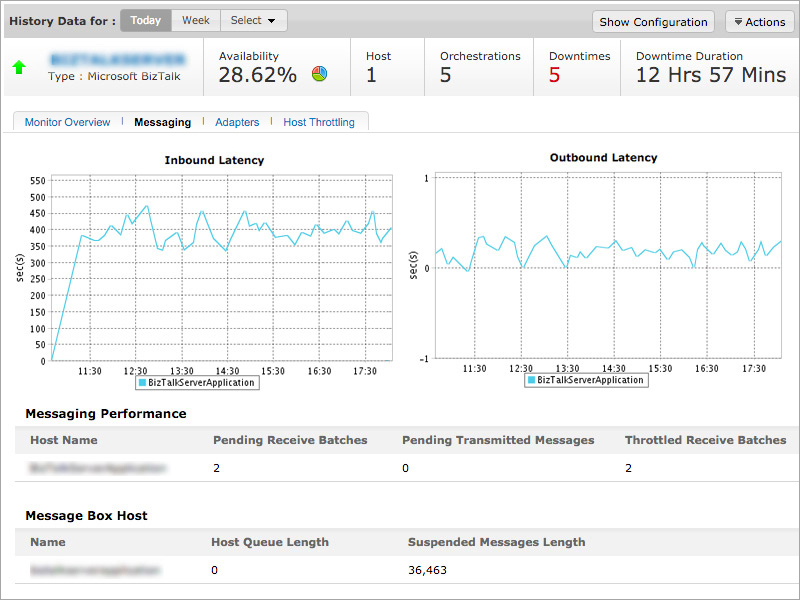Click the blurred host name in Messaging Performance
Image resolution: width=800 pixels, height=600 pixels.
(x=97, y=468)
